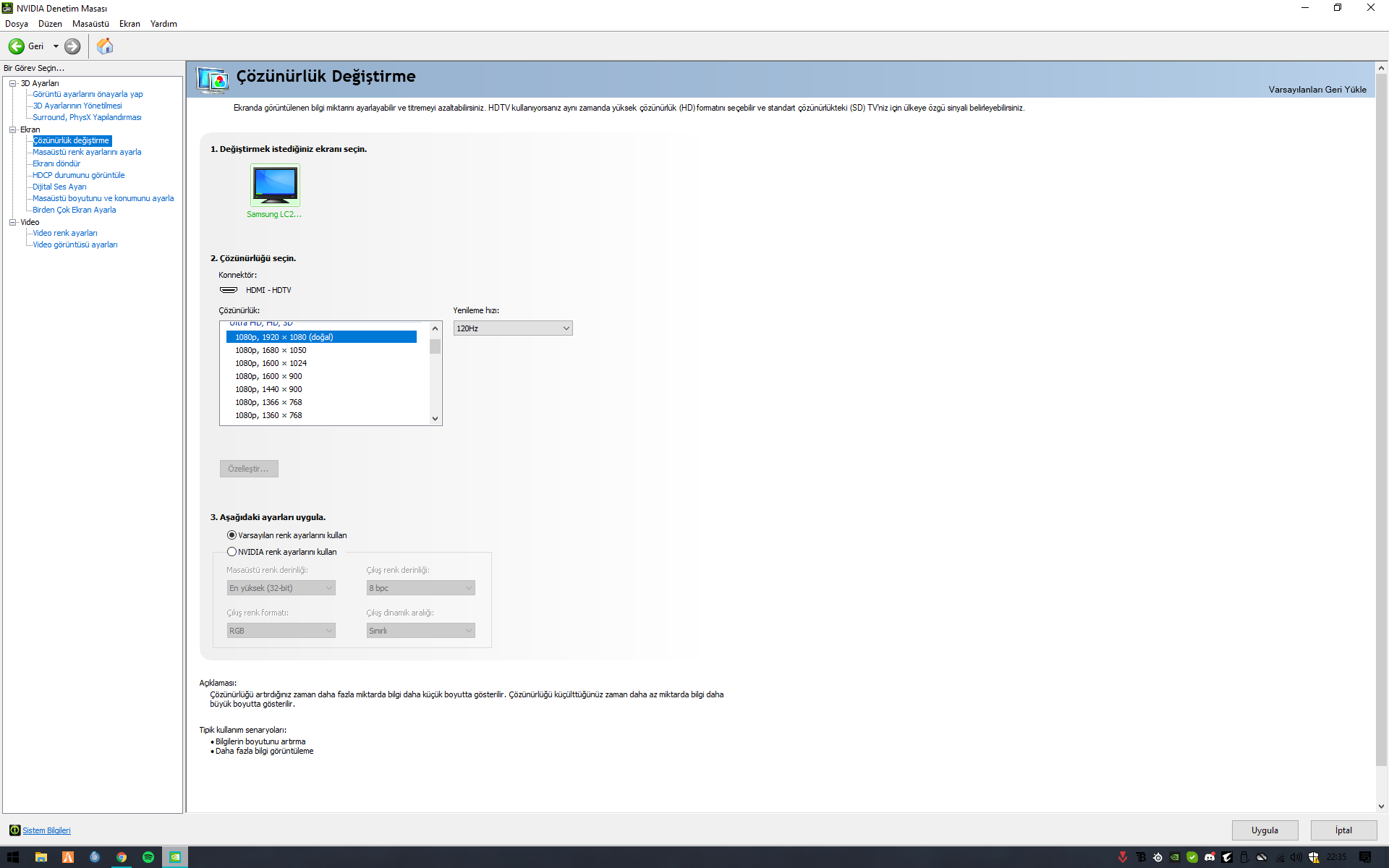1389x868 pixels.
Task: Click the green Geri back arrow icon
Action: pos(16,46)
